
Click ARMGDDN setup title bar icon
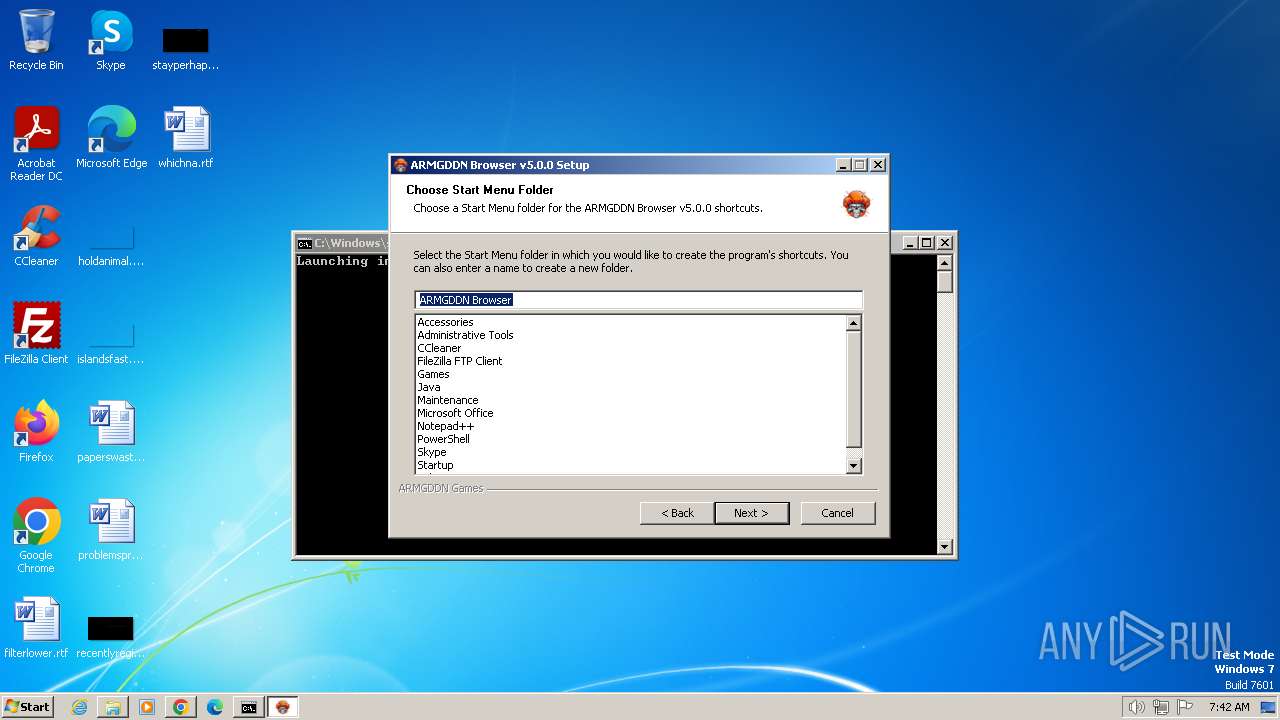pyautogui.click(x=401, y=165)
